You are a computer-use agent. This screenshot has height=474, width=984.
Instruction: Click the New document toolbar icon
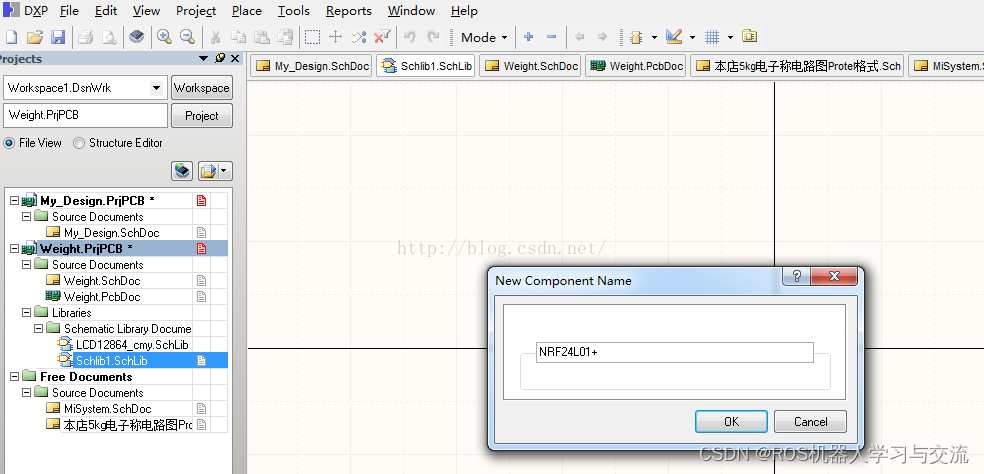[x=11, y=37]
